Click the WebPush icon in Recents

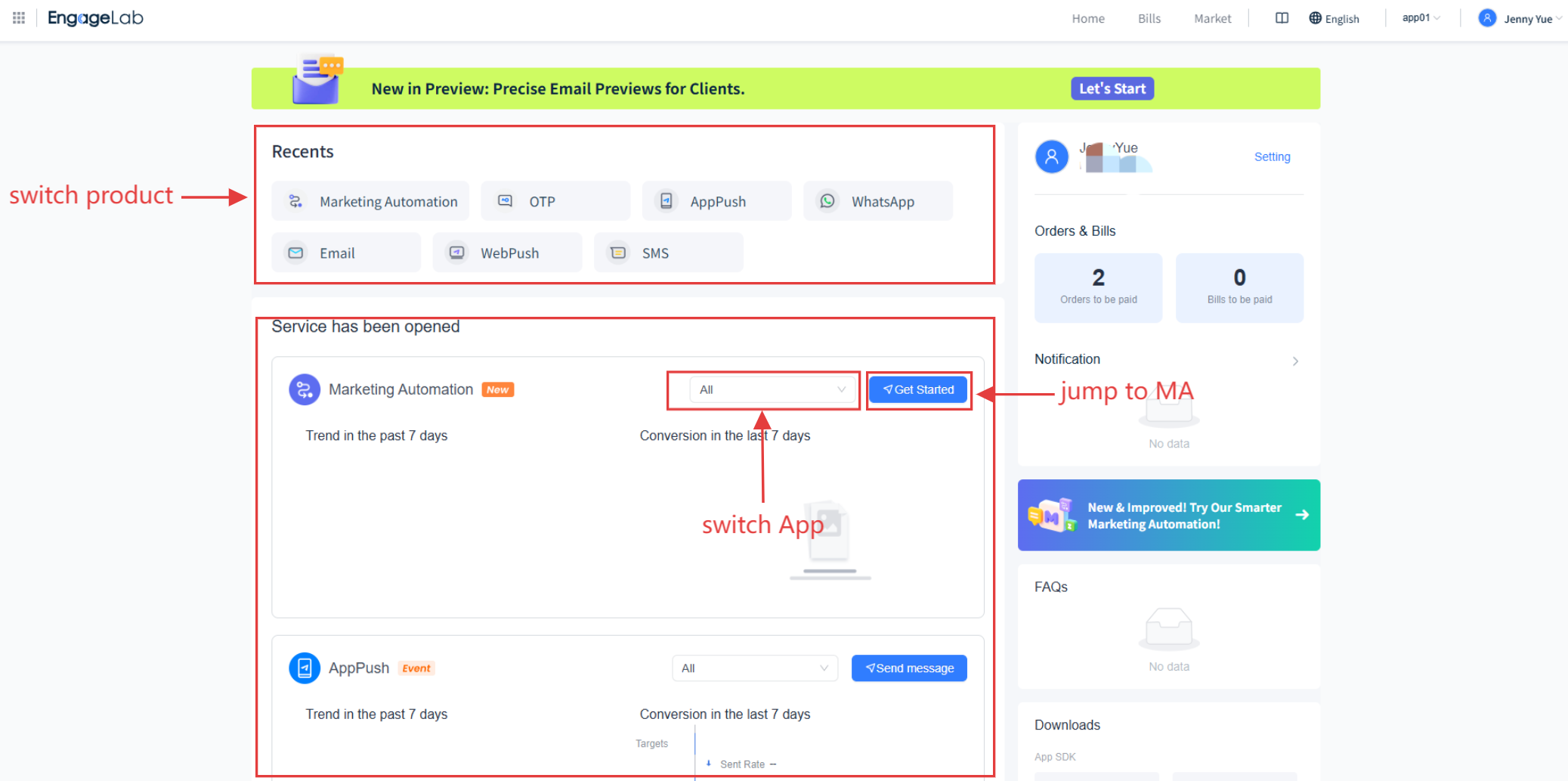457,253
